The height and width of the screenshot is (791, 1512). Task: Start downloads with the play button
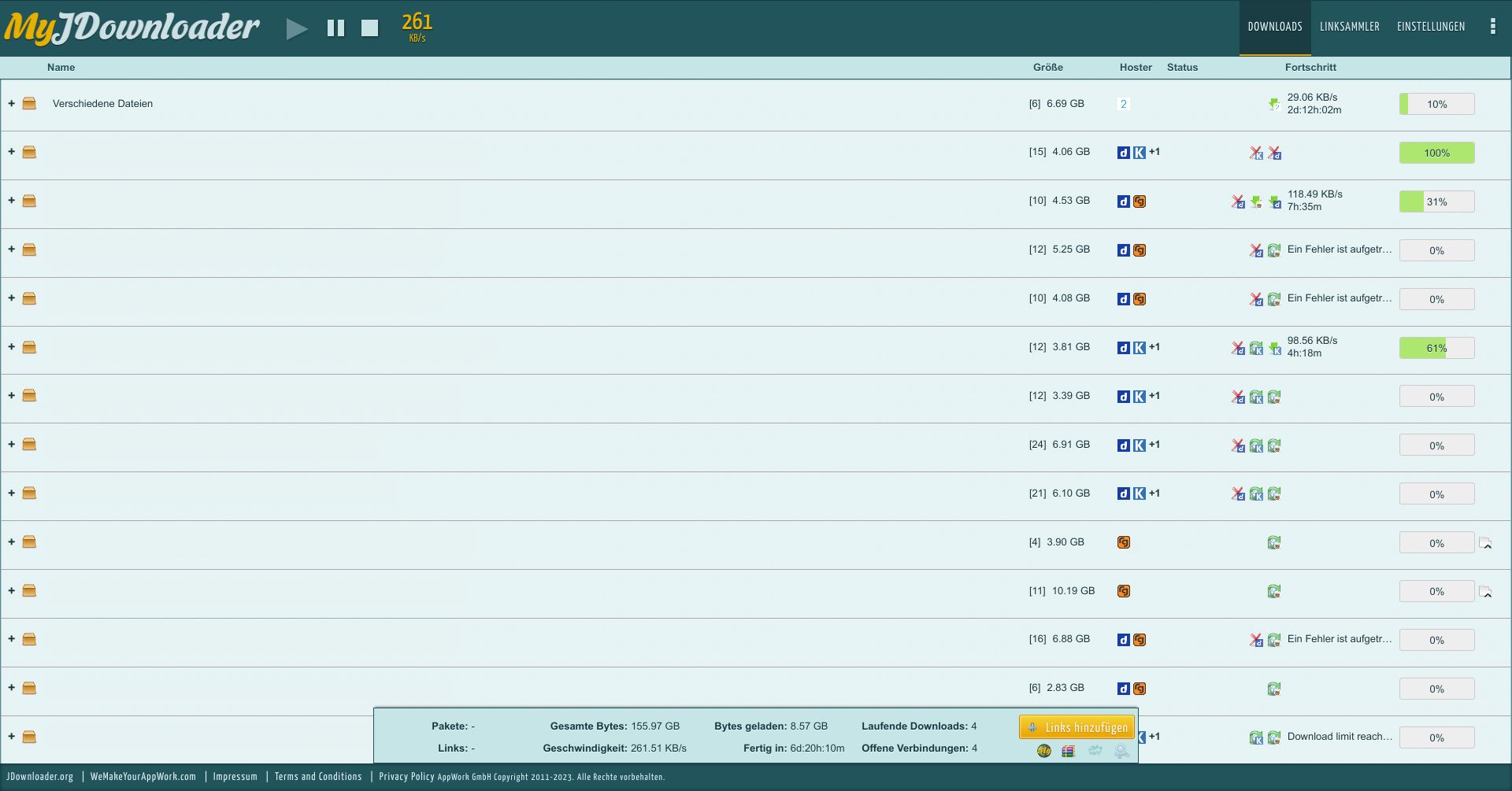tap(297, 29)
